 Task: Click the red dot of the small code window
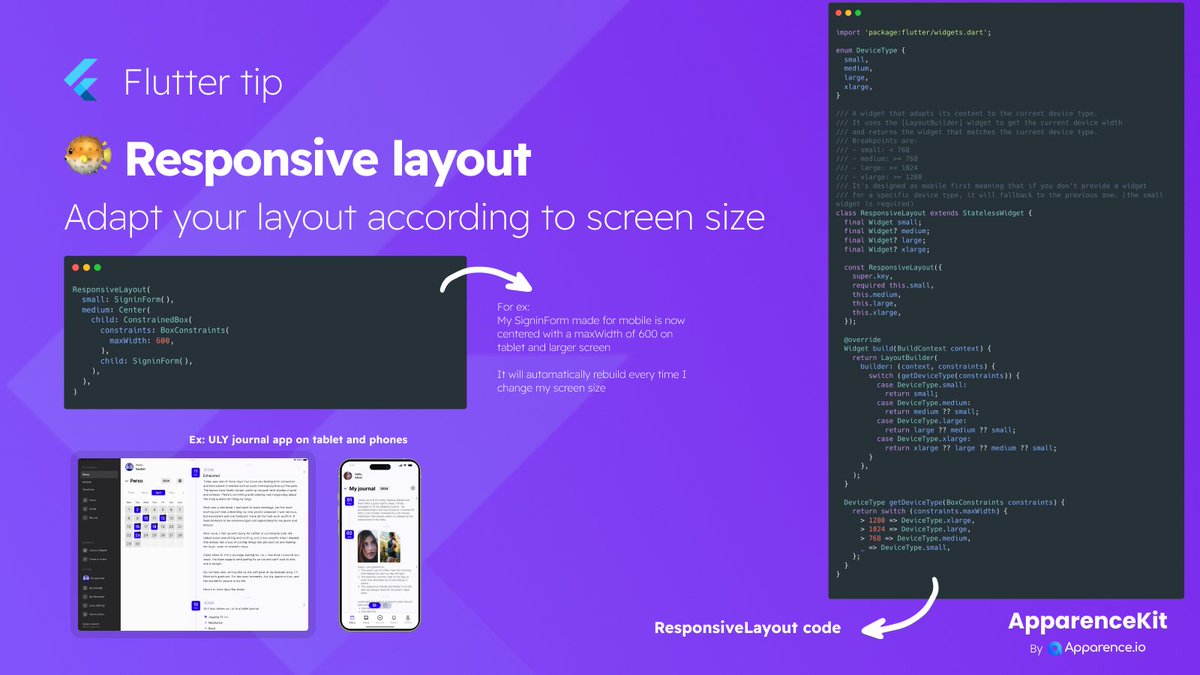click(x=73, y=267)
